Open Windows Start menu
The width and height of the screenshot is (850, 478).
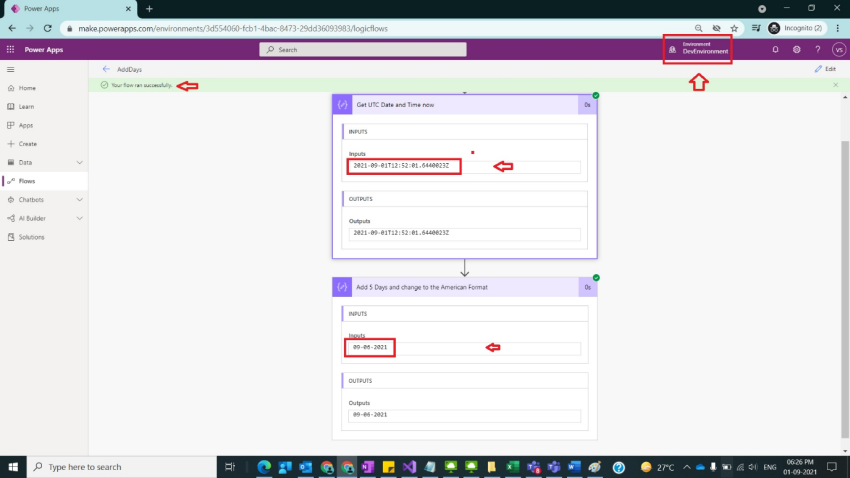tap(13, 467)
